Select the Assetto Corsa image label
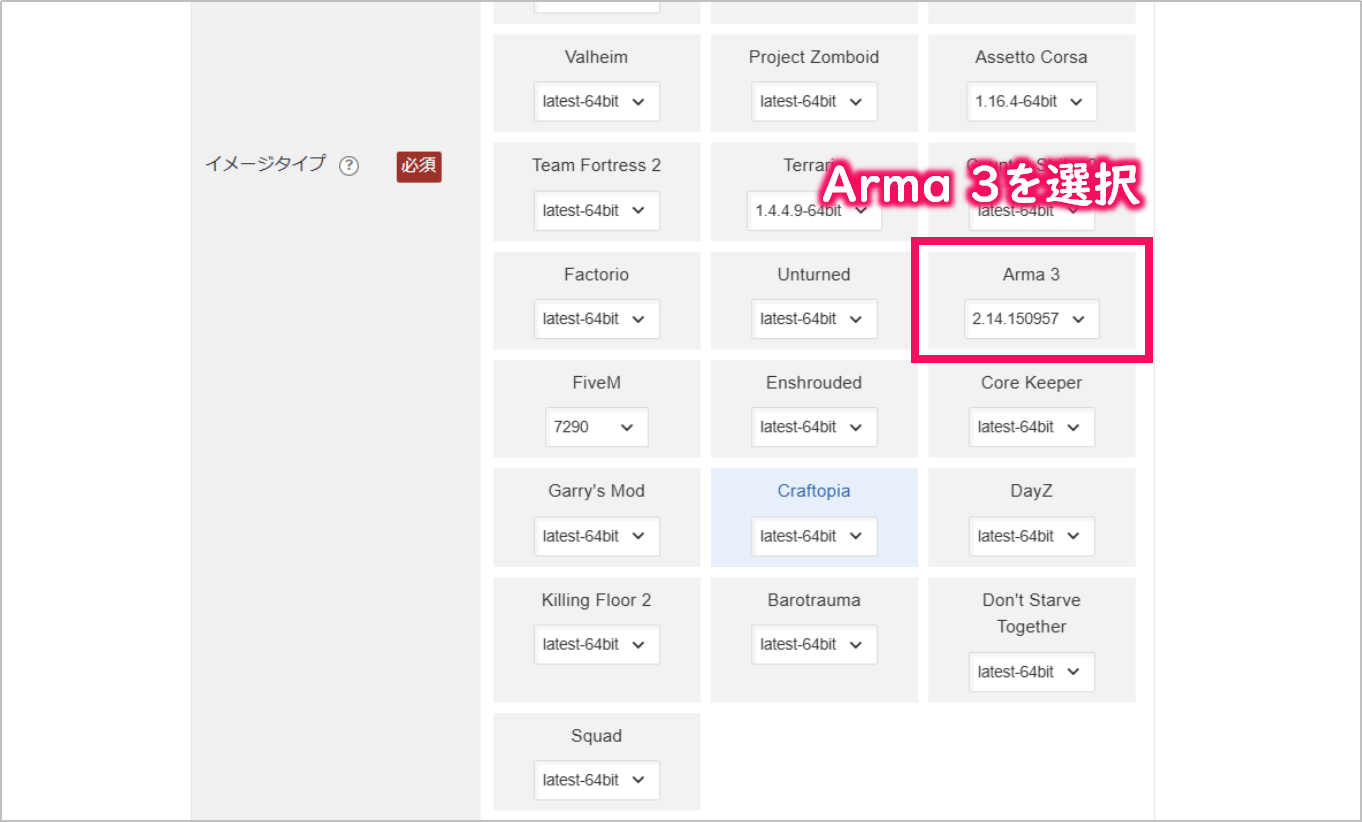This screenshot has height=822, width=1362. click(x=1031, y=57)
